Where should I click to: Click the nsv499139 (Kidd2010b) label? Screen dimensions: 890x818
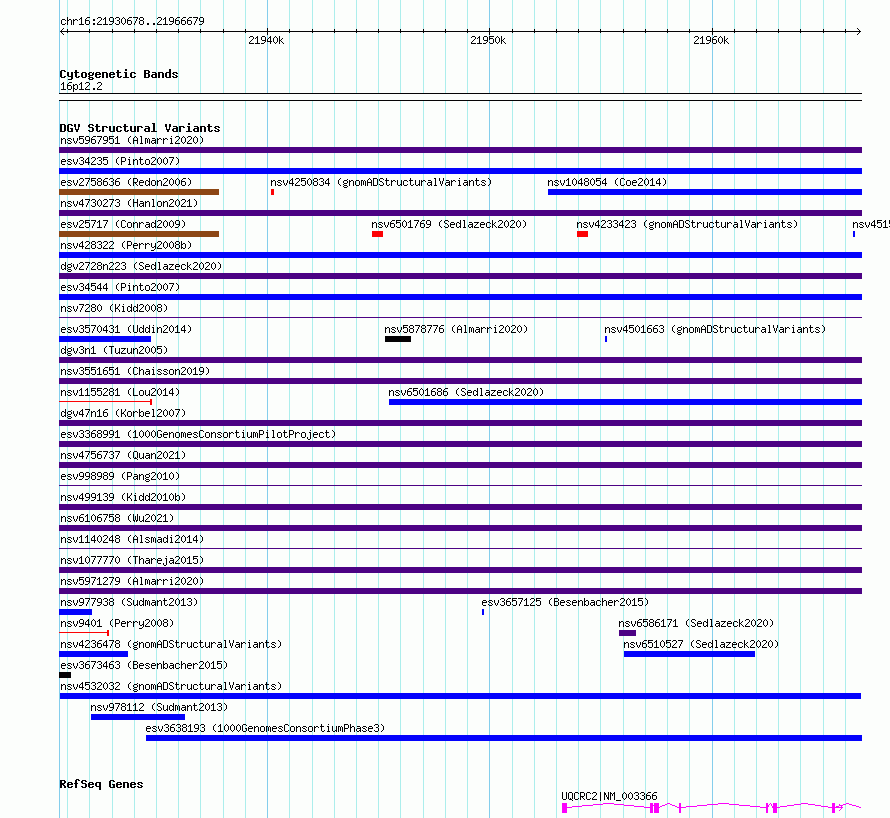pyautogui.click(x=123, y=497)
